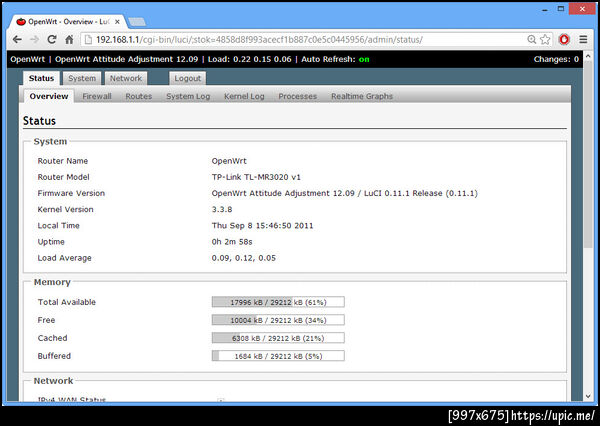The image size is (600, 426).
Task: Click the Cached memory progress bar
Action: click(x=278, y=338)
